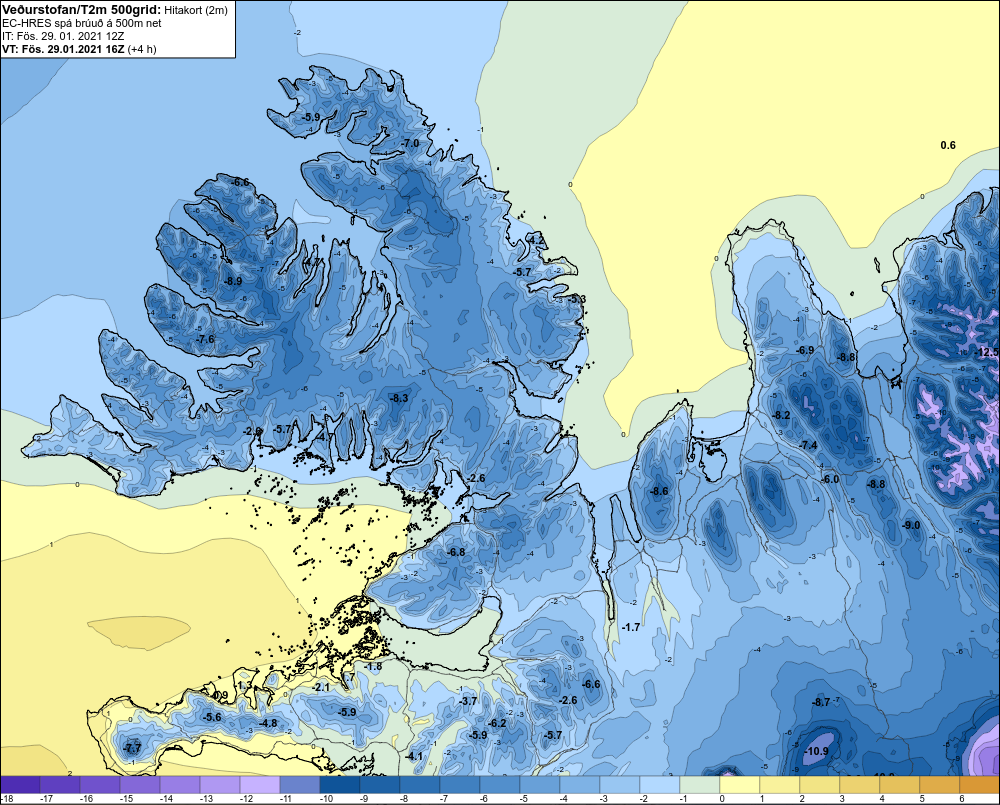
Task: Click the -10.9 temperature label
Action: [817, 751]
